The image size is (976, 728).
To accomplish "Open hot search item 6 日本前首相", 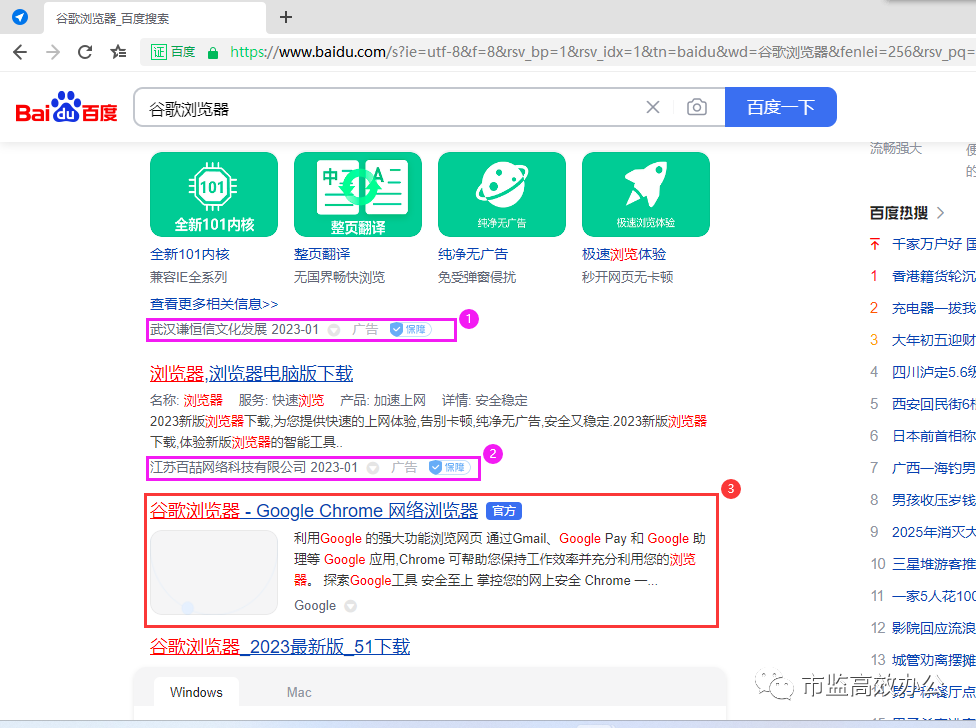I will 933,436.
